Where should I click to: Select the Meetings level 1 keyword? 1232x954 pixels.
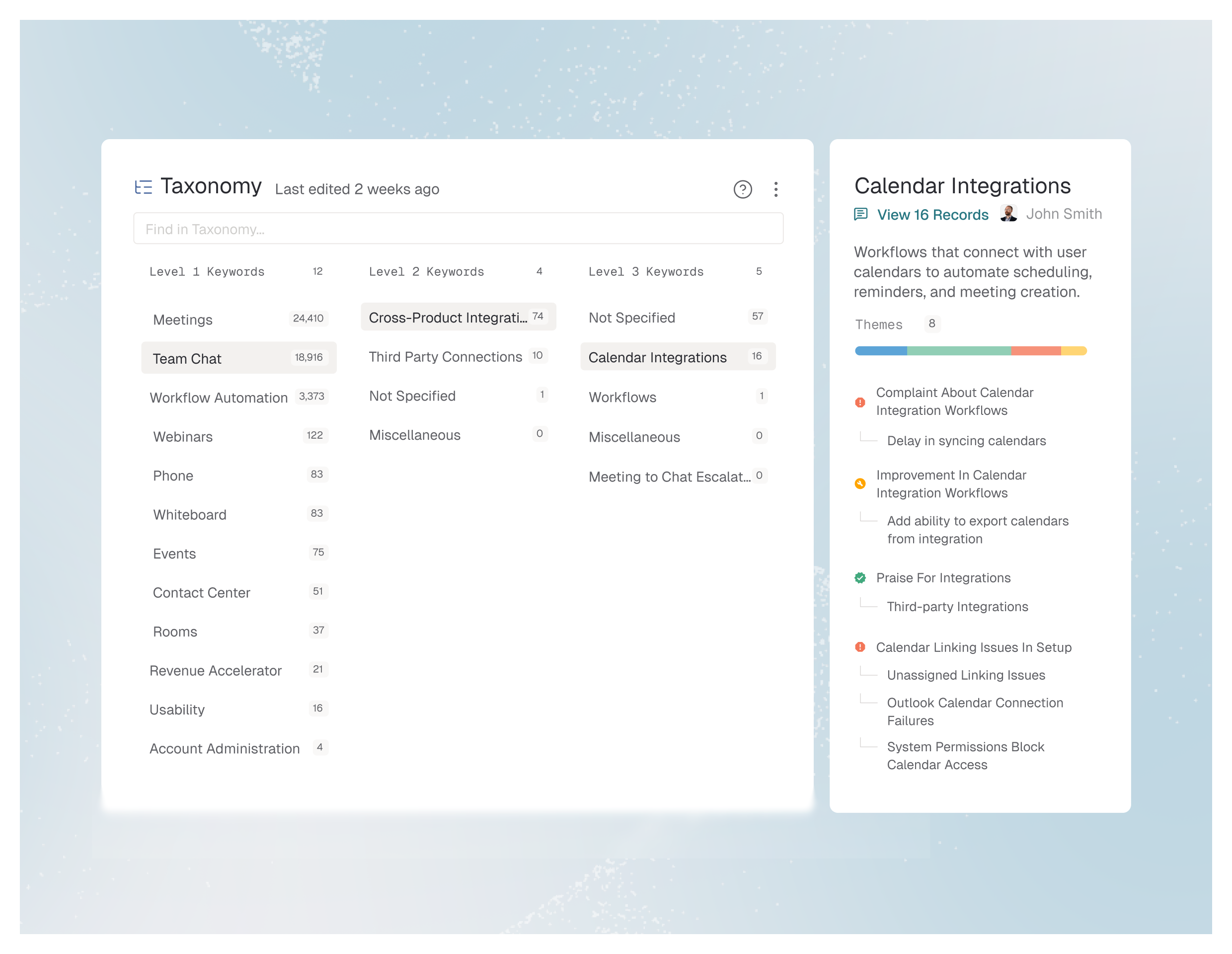click(183, 319)
